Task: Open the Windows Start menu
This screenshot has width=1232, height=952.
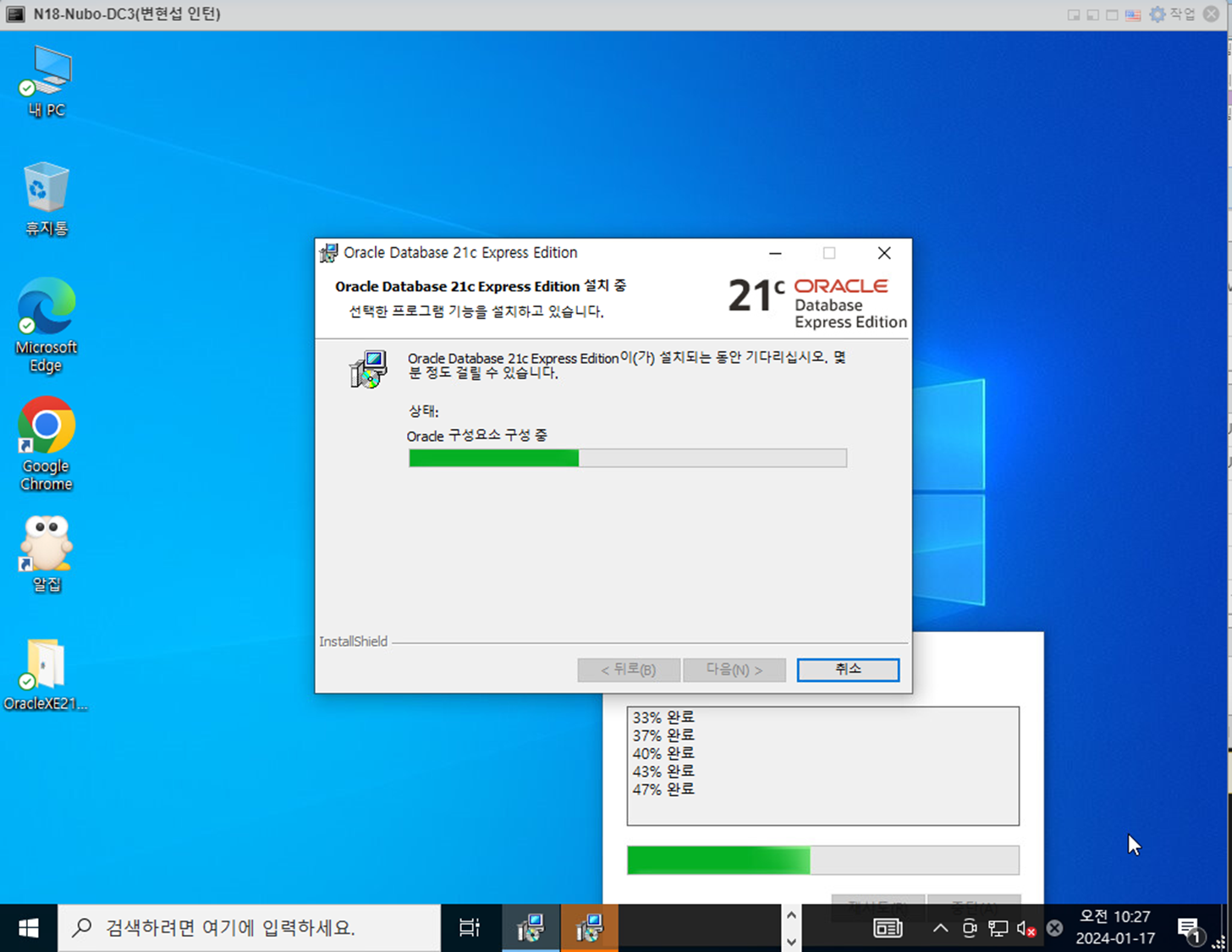Action: pyautogui.click(x=28, y=928)
